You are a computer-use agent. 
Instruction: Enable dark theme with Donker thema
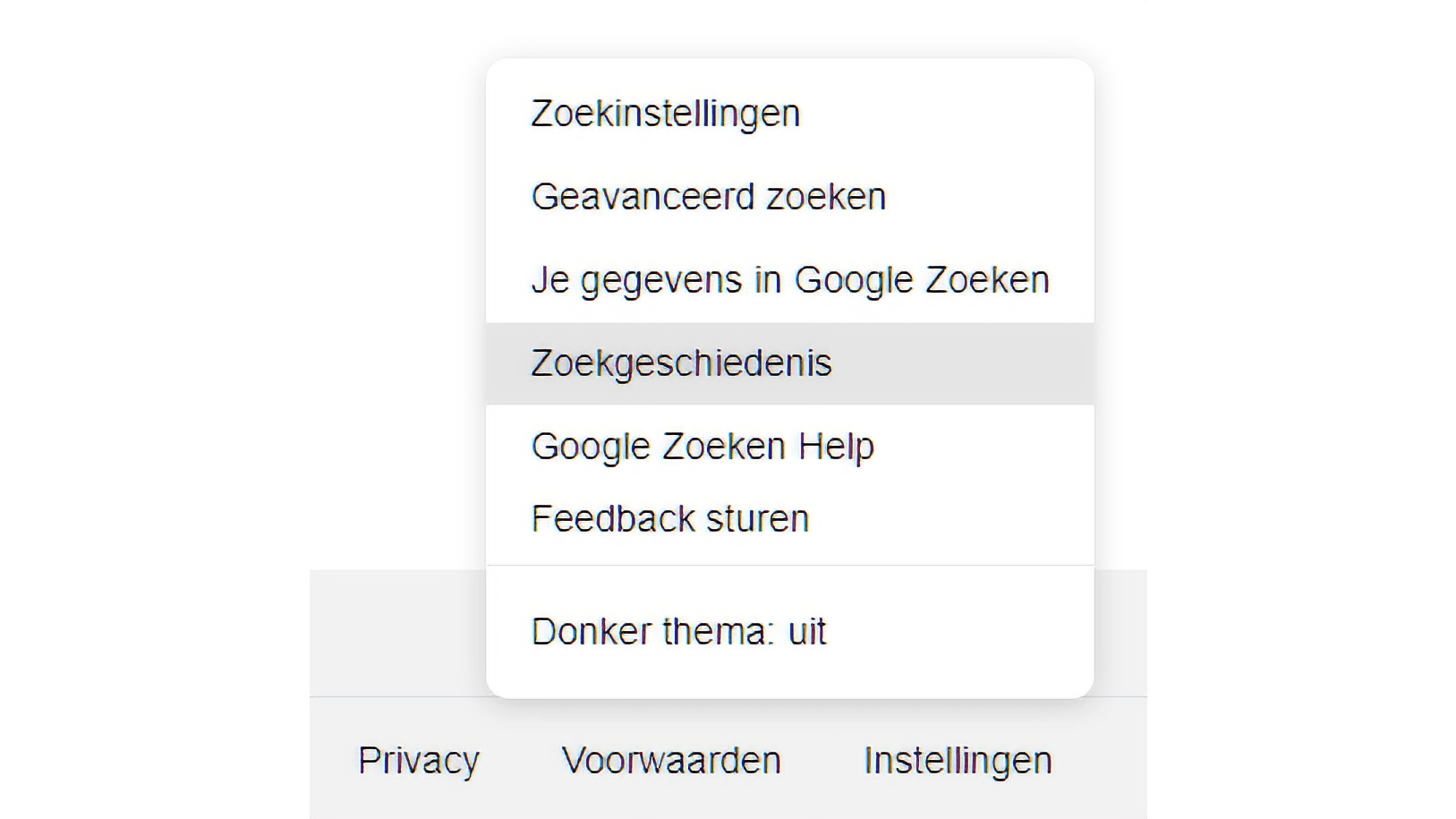tap(678, 632)
